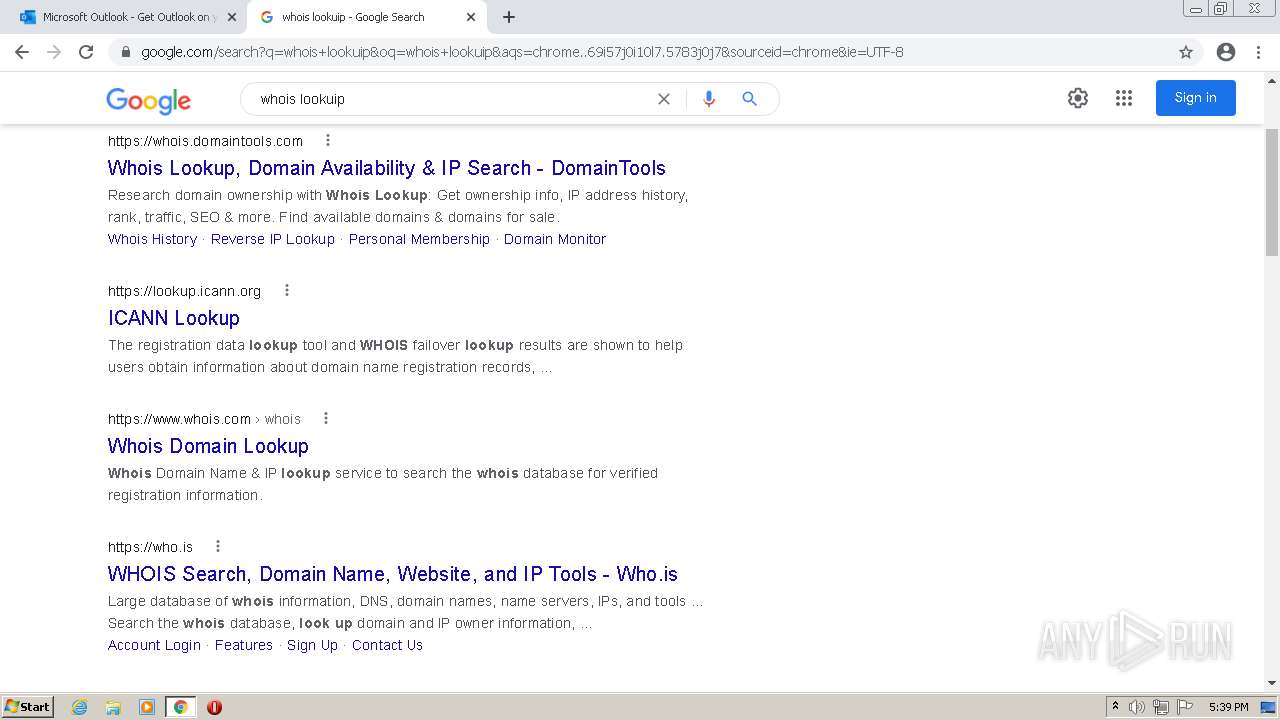Clear the search box with the X icon

[x=663, y=99]
